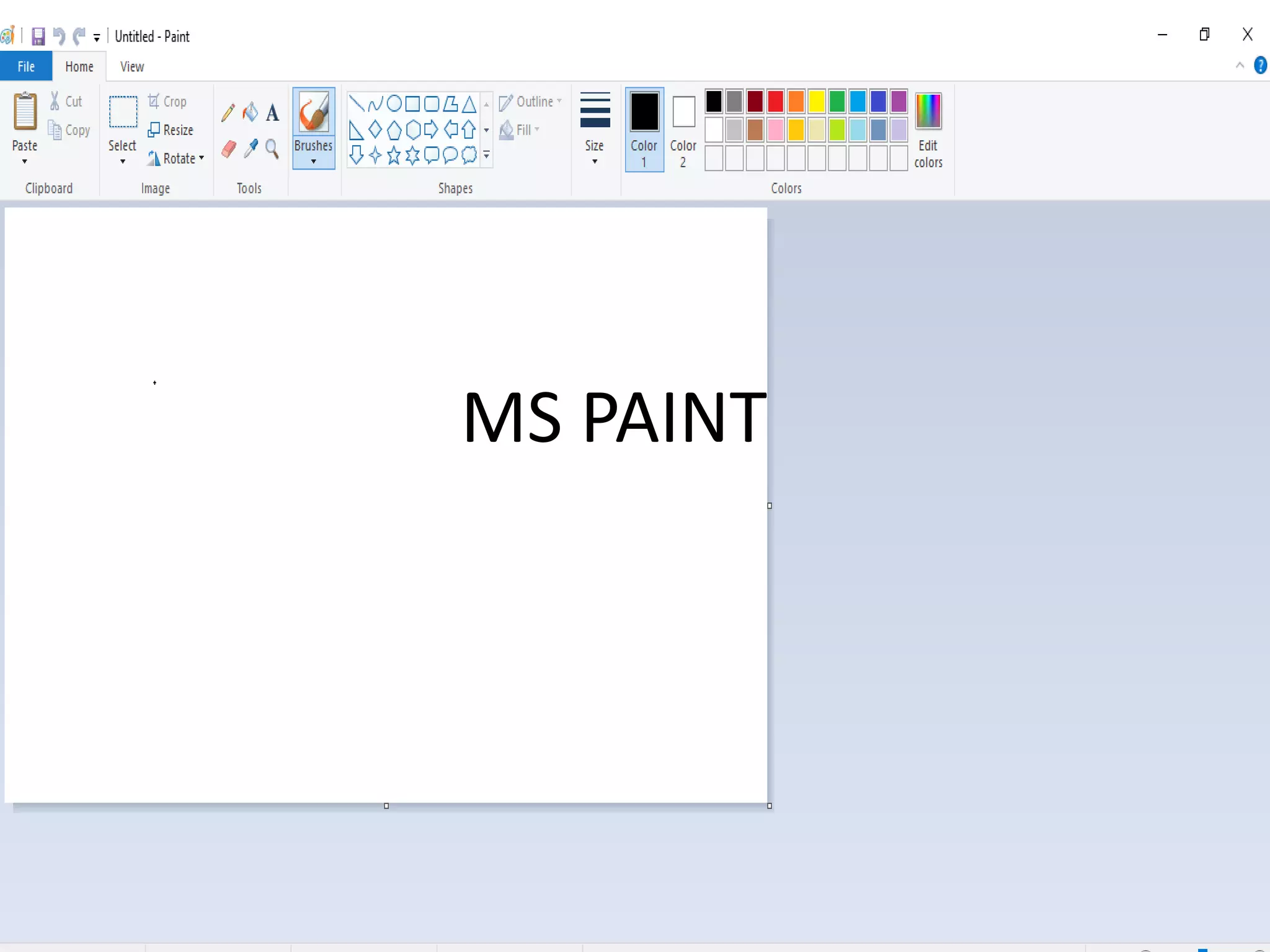Choose the Oval shape

[394, 103]
